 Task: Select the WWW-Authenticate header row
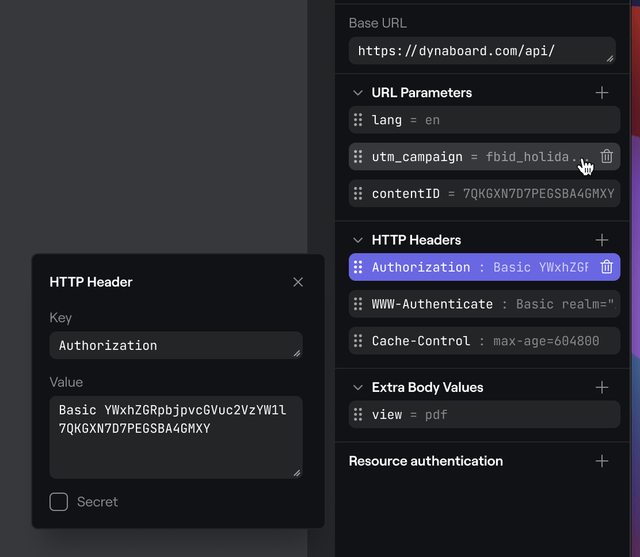(492, 304)
